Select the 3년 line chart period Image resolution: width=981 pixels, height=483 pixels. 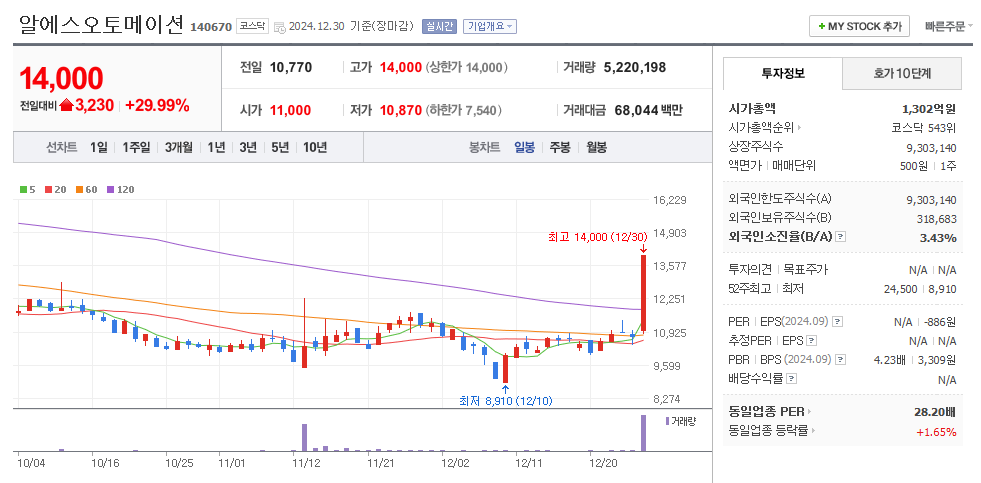[248, 148]
